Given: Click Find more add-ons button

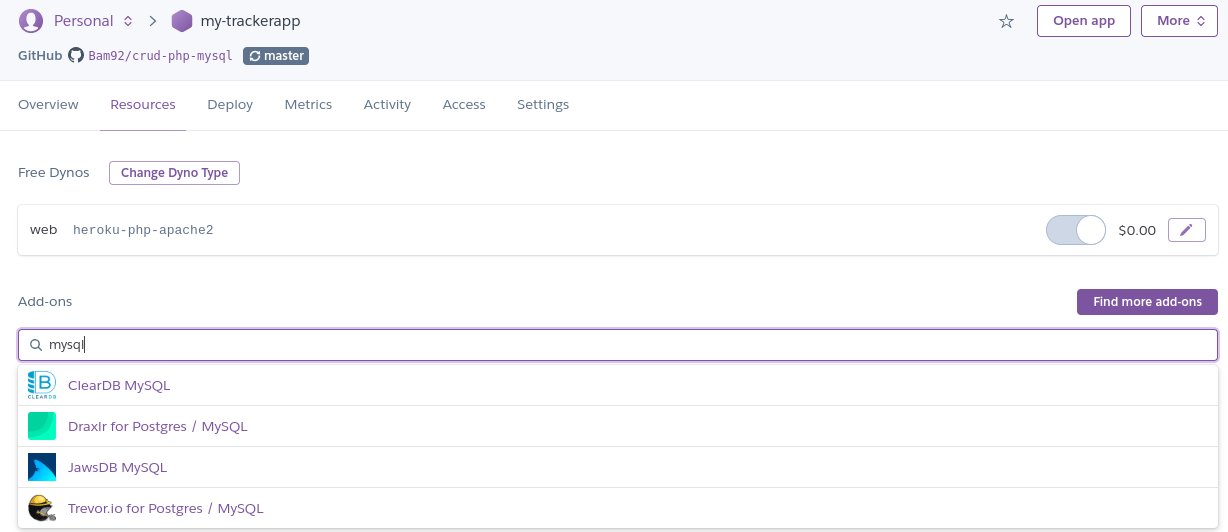Looking at the screenshot, I should click(x=1147, y=301).
